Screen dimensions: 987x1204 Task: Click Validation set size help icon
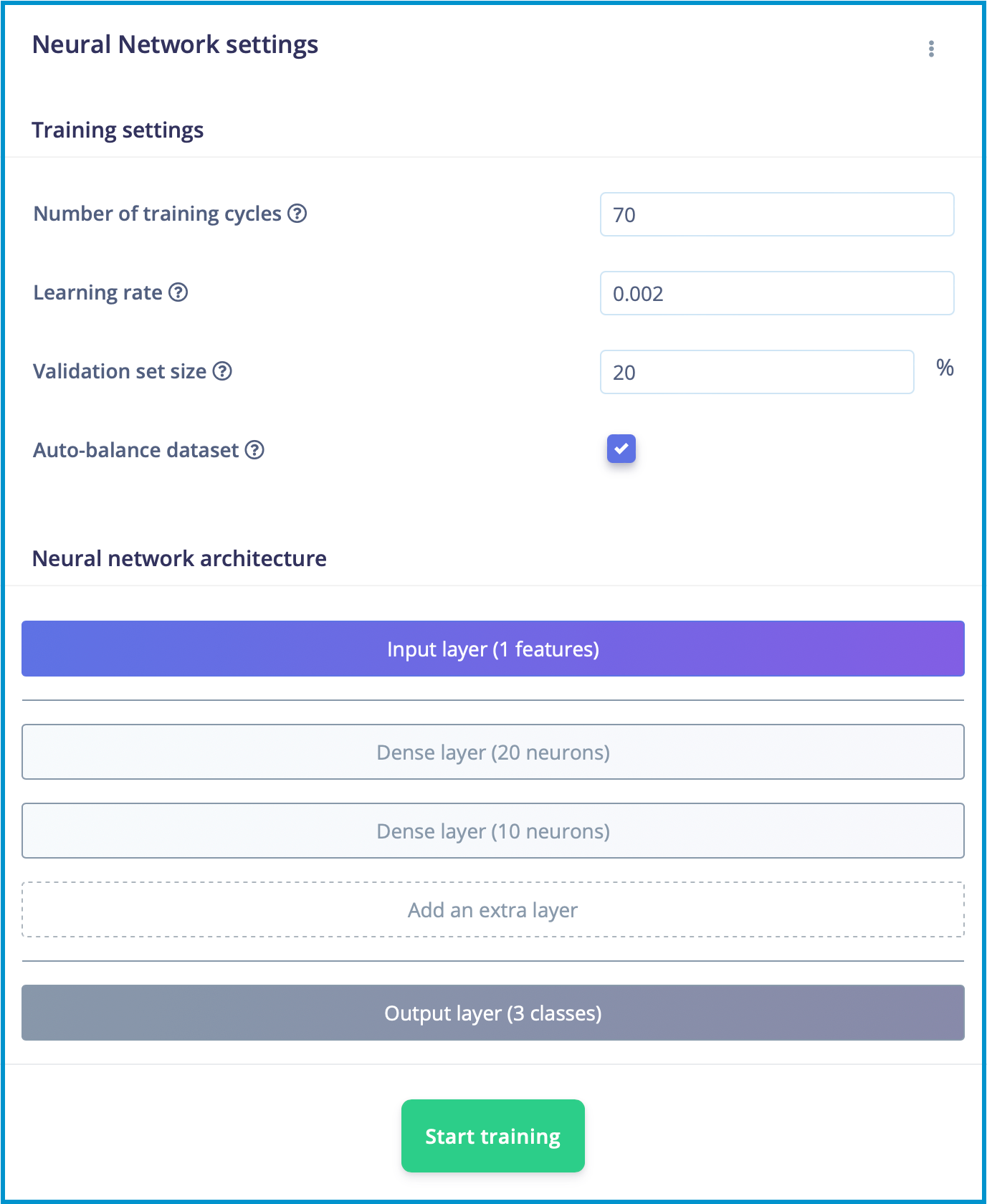tap(223, 371)
